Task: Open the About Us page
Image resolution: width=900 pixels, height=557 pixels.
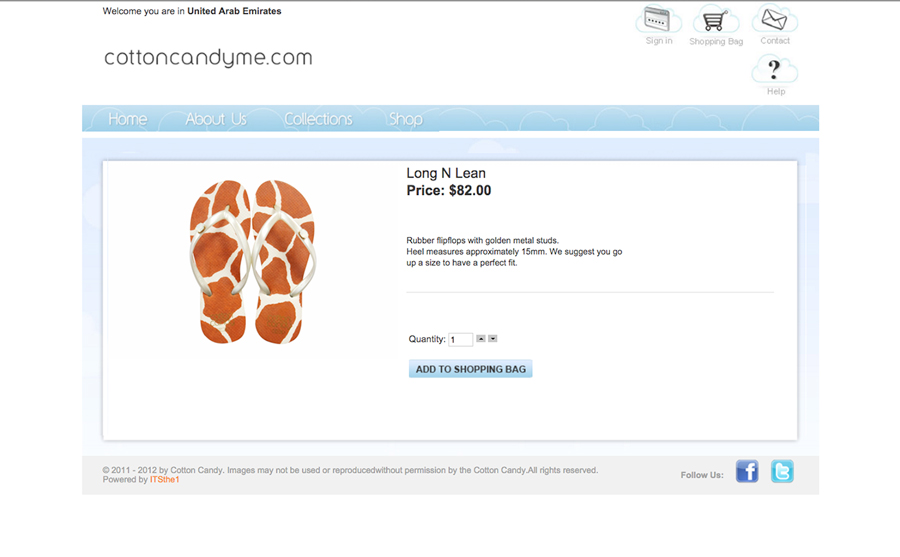Action: 216,119
